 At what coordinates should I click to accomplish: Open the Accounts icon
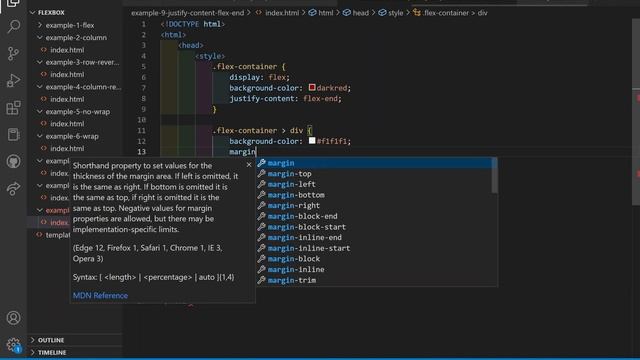pos(13,318)
